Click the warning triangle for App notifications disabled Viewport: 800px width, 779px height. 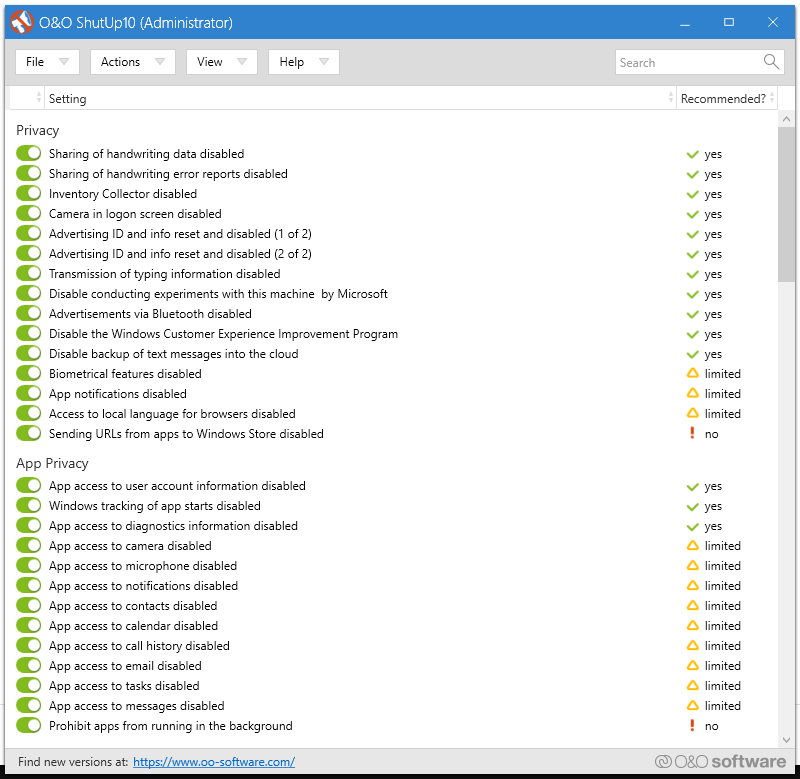tap(692, 393)
